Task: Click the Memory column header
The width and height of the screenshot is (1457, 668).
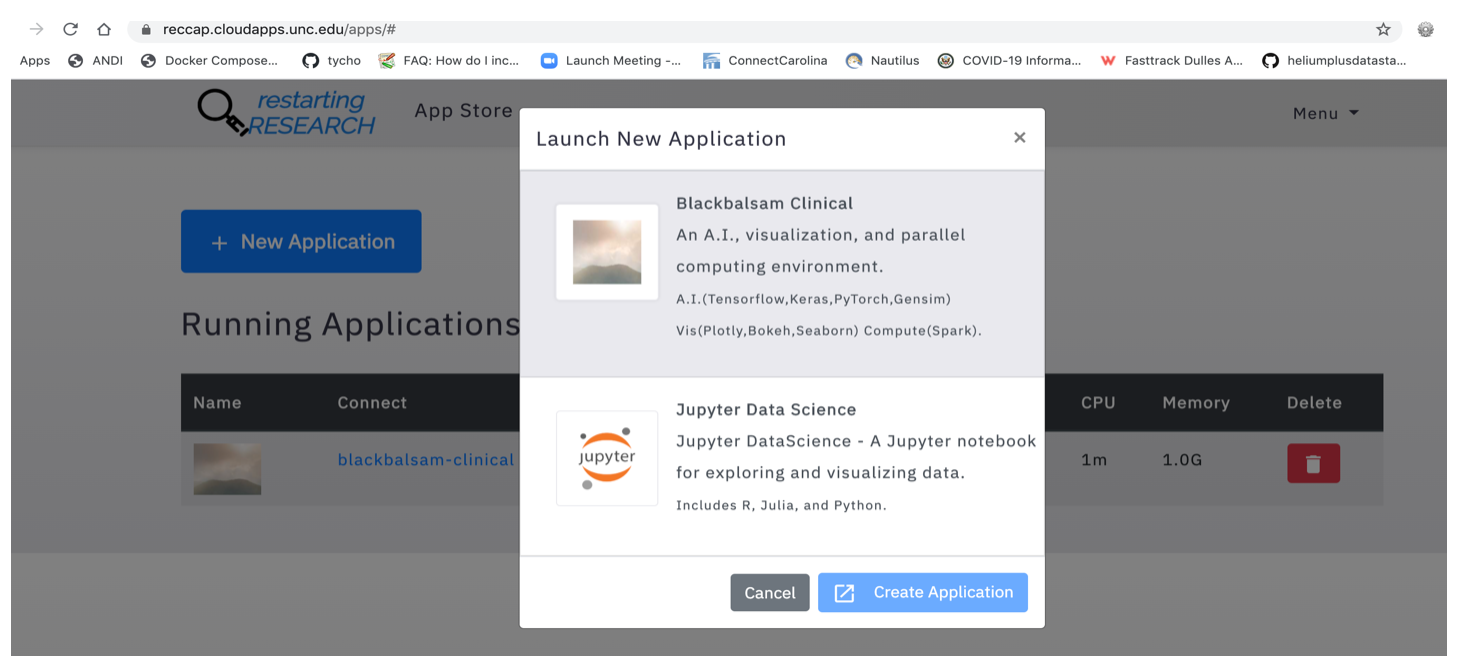Action: [1196, 402]
